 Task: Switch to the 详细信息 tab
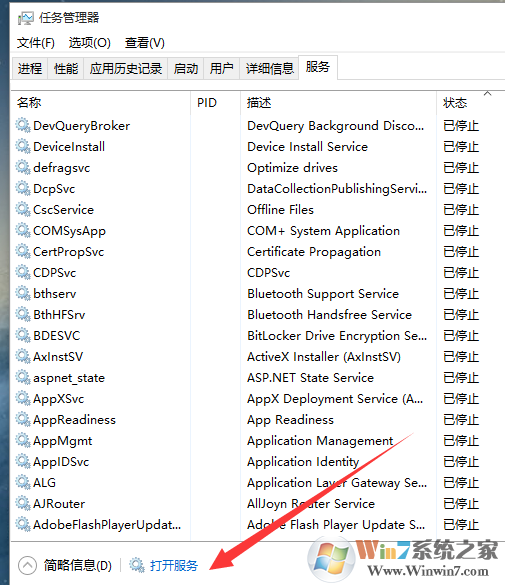269,69
